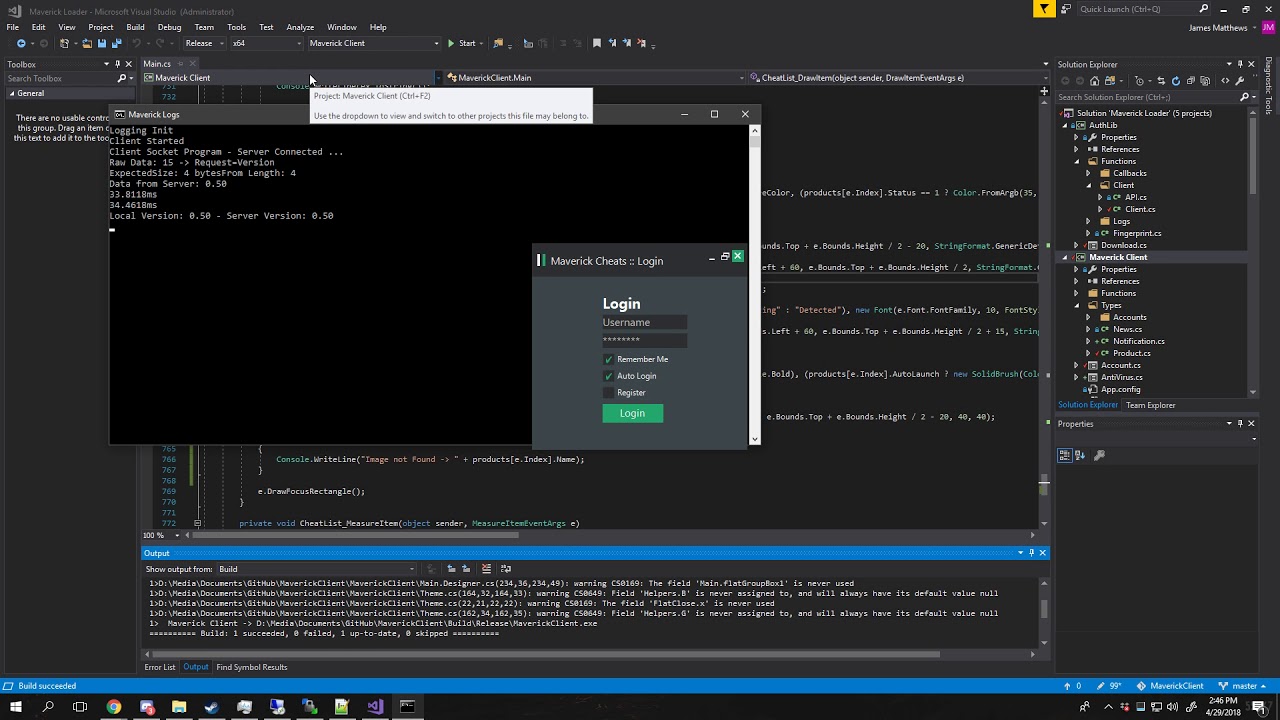The height and width of the screenshot is (720, 1280).
Task: Click the Navigate Backward toolbar arrow
Action: tap(21, 43)
